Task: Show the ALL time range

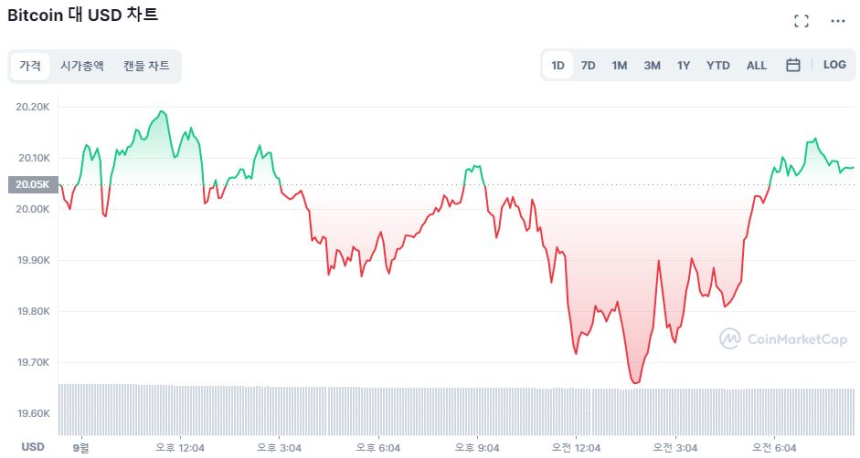Action: point(756,65)
